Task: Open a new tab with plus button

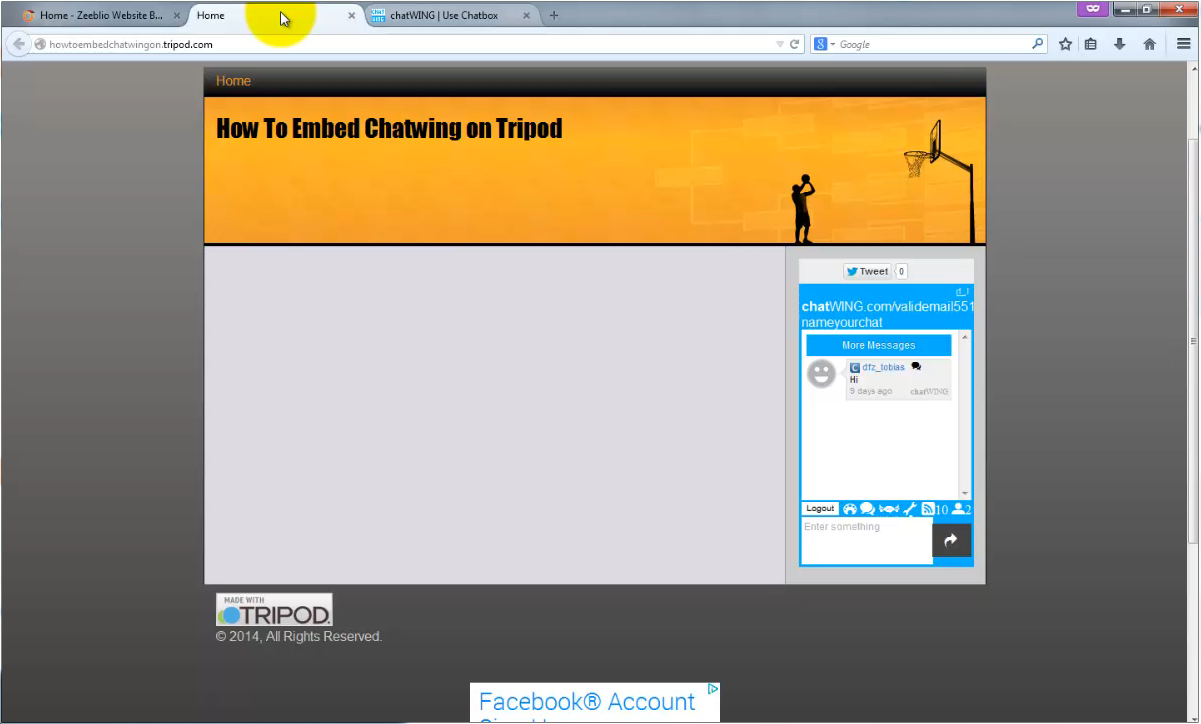Action: coord(554,15)
